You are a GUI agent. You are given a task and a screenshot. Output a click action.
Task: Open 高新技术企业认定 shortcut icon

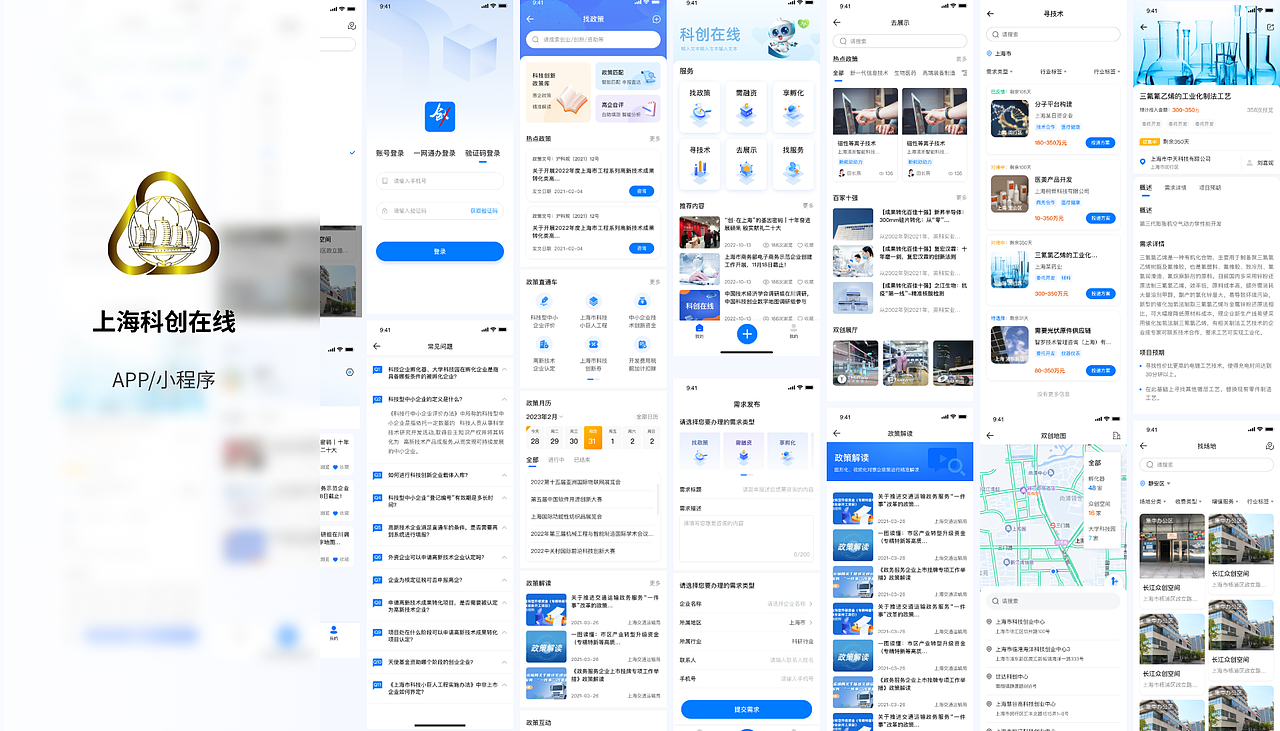click(545, 345)
